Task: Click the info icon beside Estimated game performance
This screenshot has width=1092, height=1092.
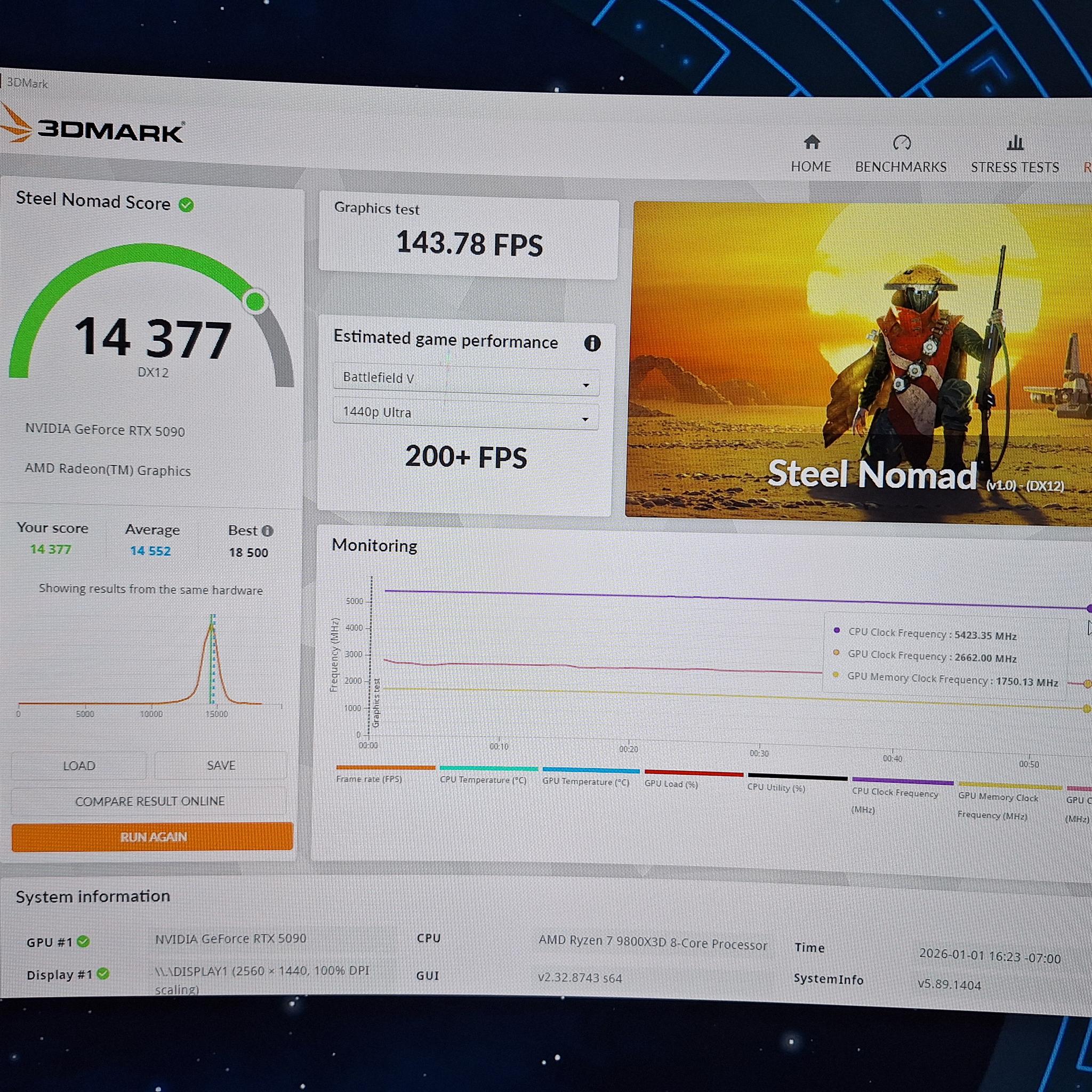Action: (592, 342)
